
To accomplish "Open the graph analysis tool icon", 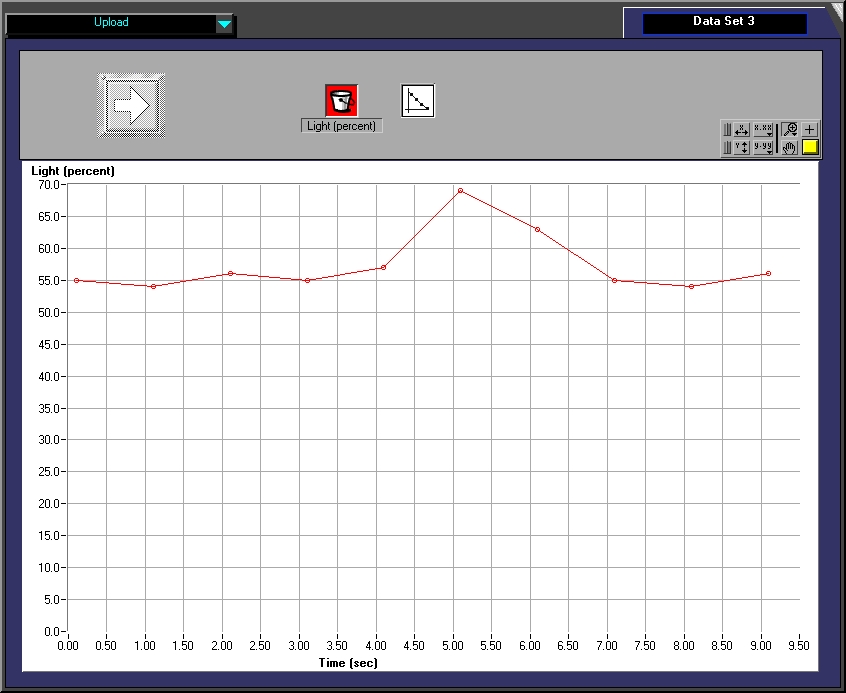I will [418, 100].
